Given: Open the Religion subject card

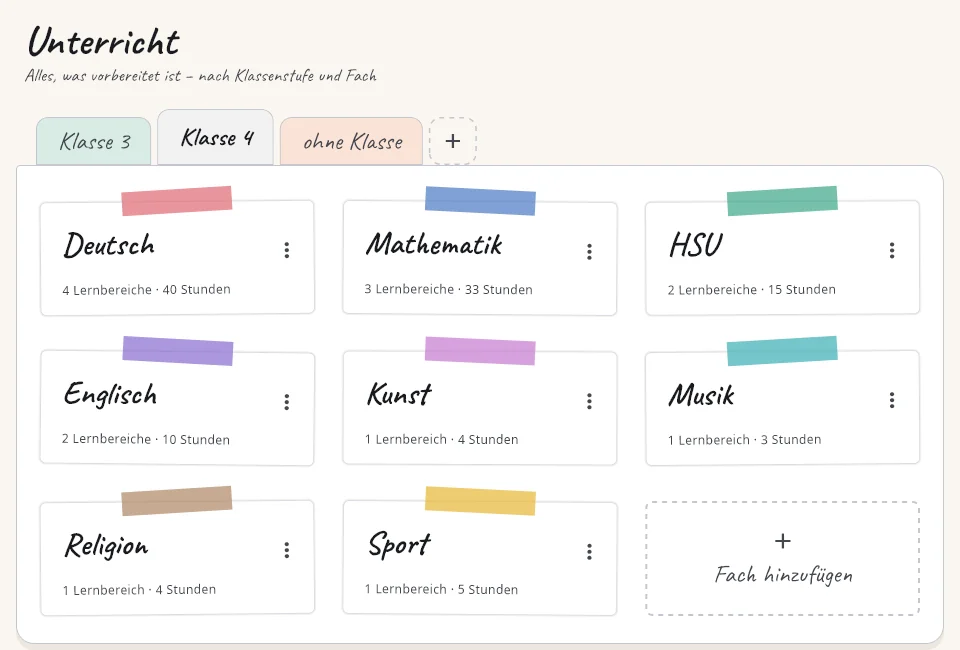Looking at the screenshot, I should [178, 558].
